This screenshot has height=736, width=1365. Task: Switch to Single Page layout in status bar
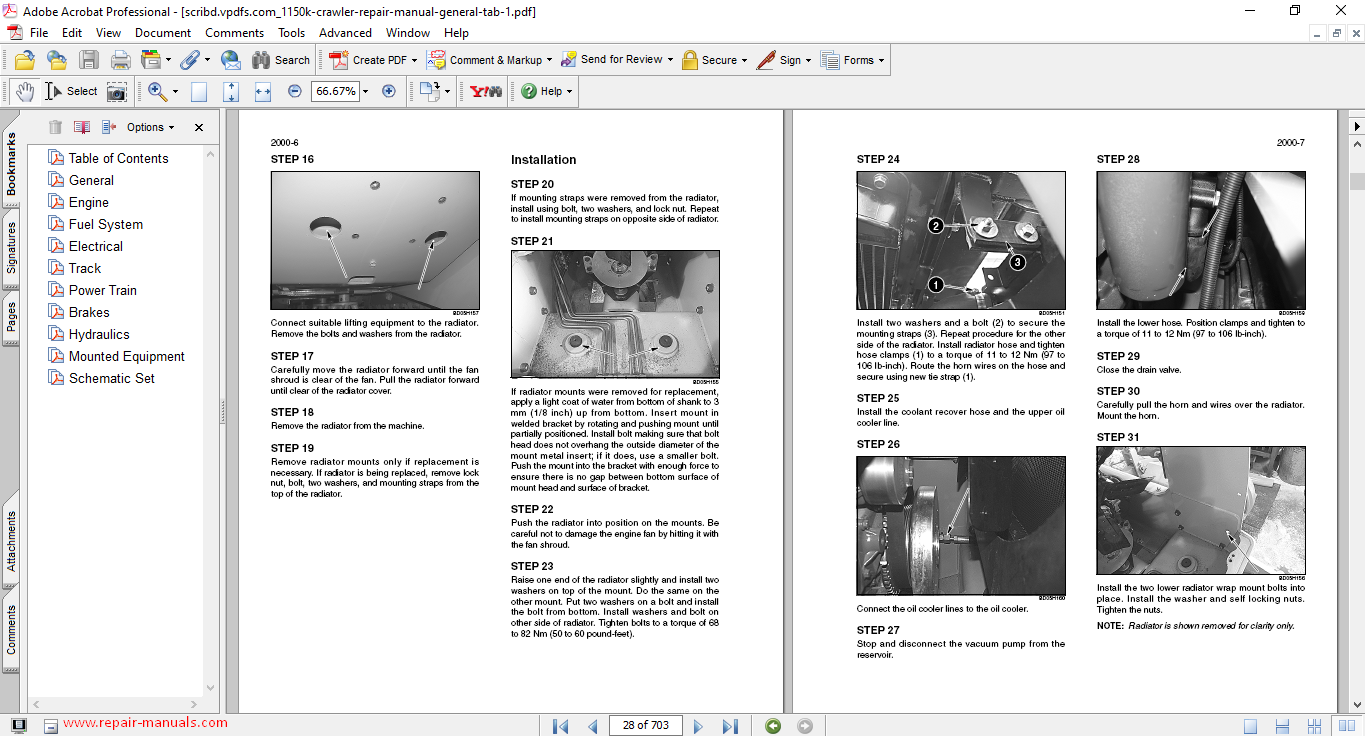tap(1250, 726)
